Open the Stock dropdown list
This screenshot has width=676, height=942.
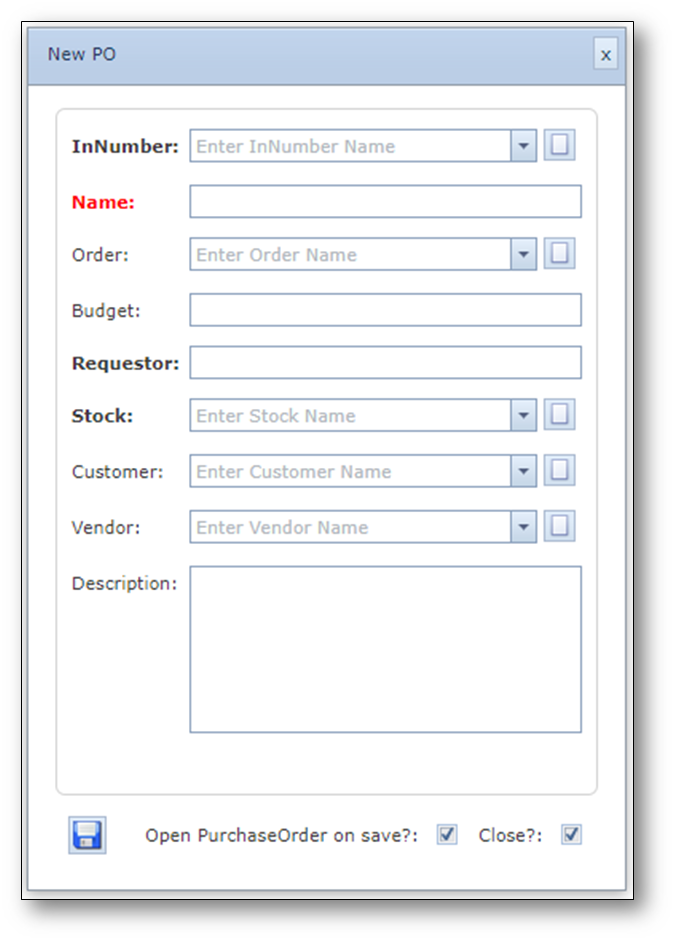(523, 415)
